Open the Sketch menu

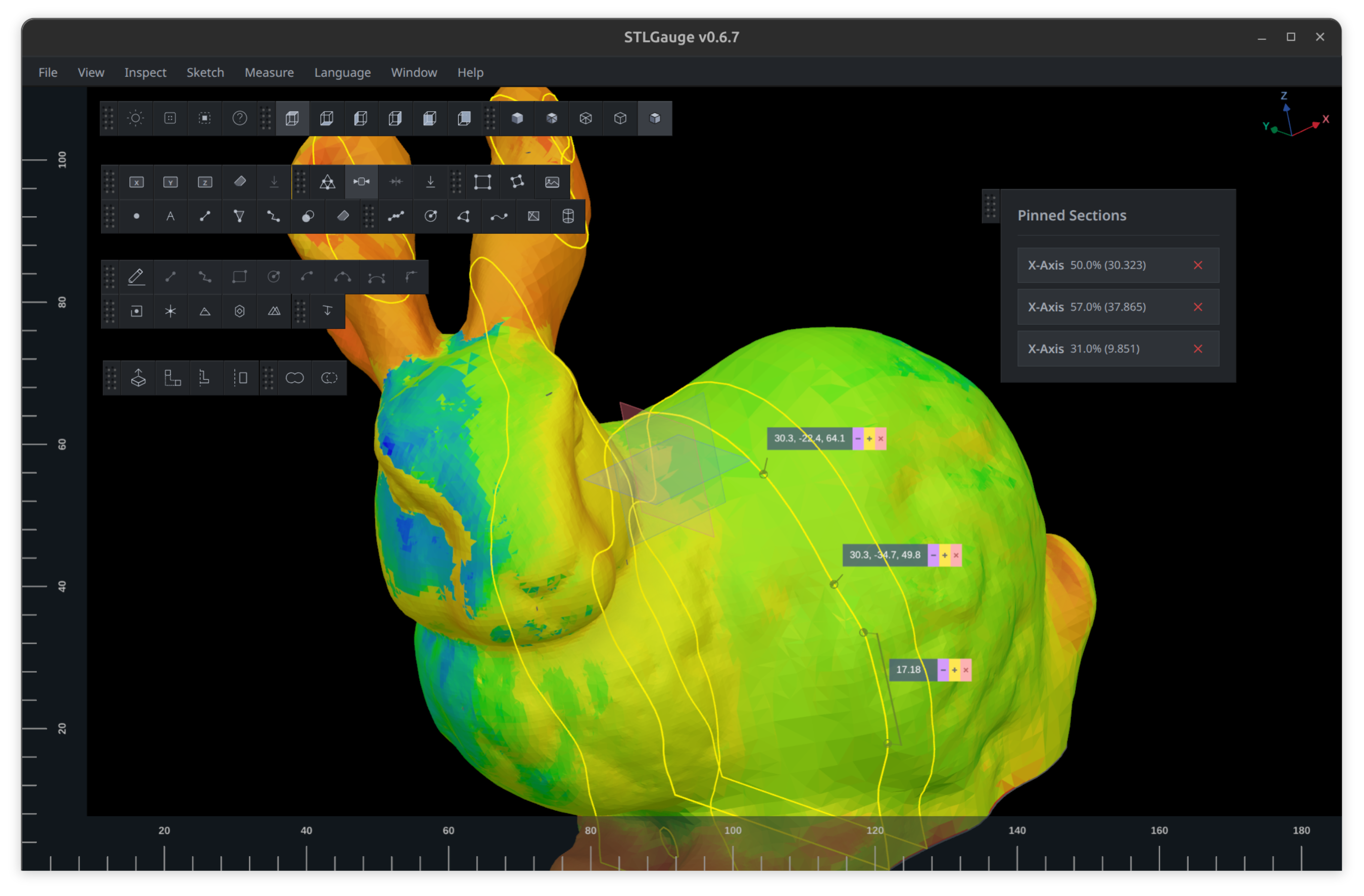point(205,72)
